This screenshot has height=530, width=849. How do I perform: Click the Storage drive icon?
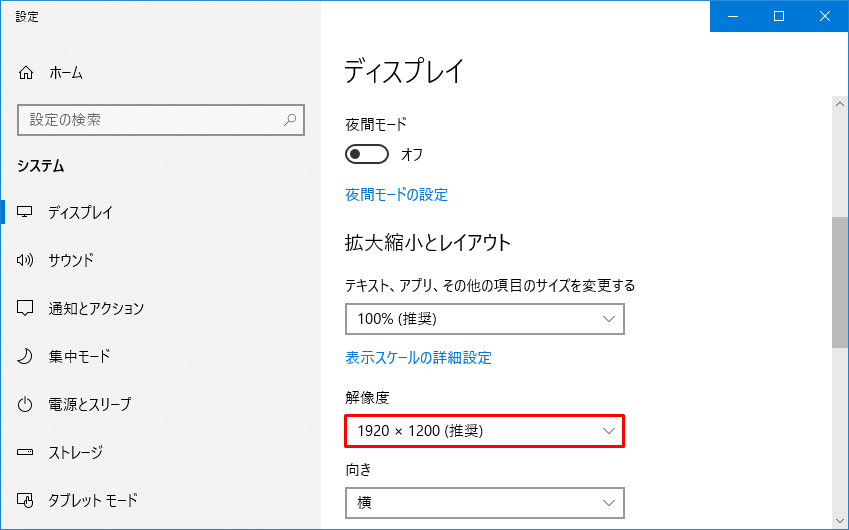tap(27, 452)
